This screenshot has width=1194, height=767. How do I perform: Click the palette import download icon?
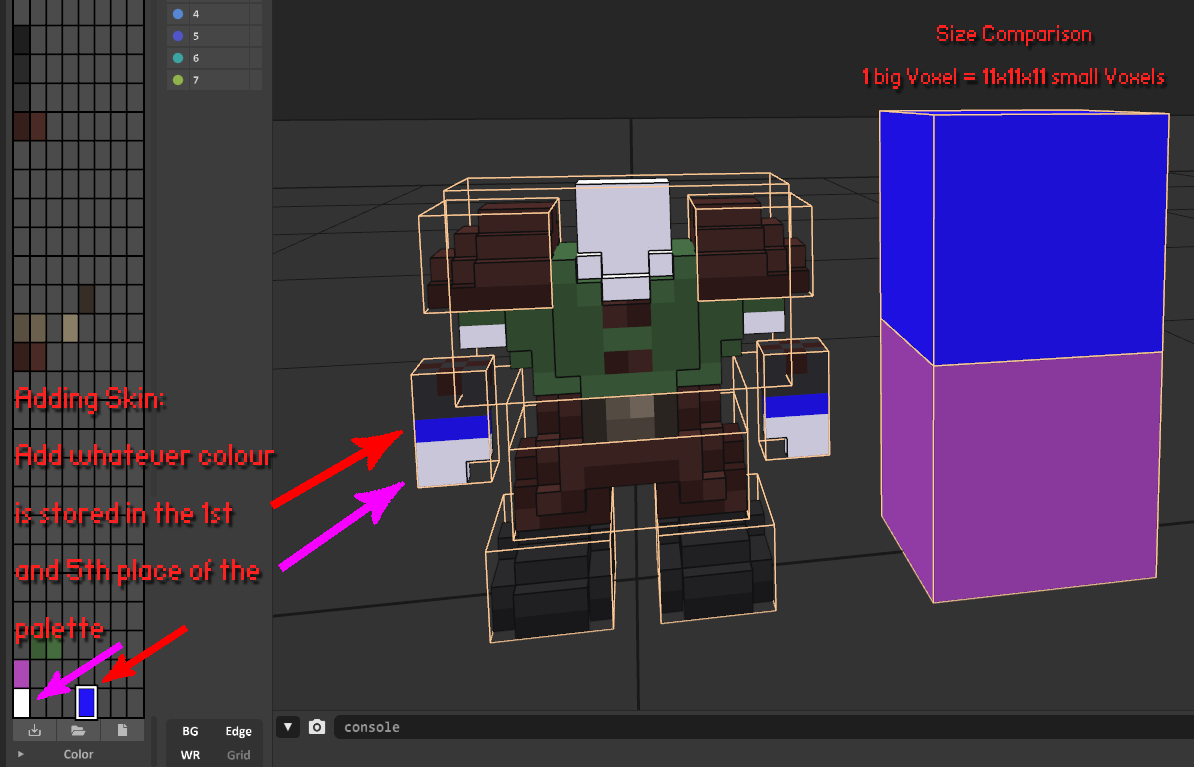click(x=35, y=730)
